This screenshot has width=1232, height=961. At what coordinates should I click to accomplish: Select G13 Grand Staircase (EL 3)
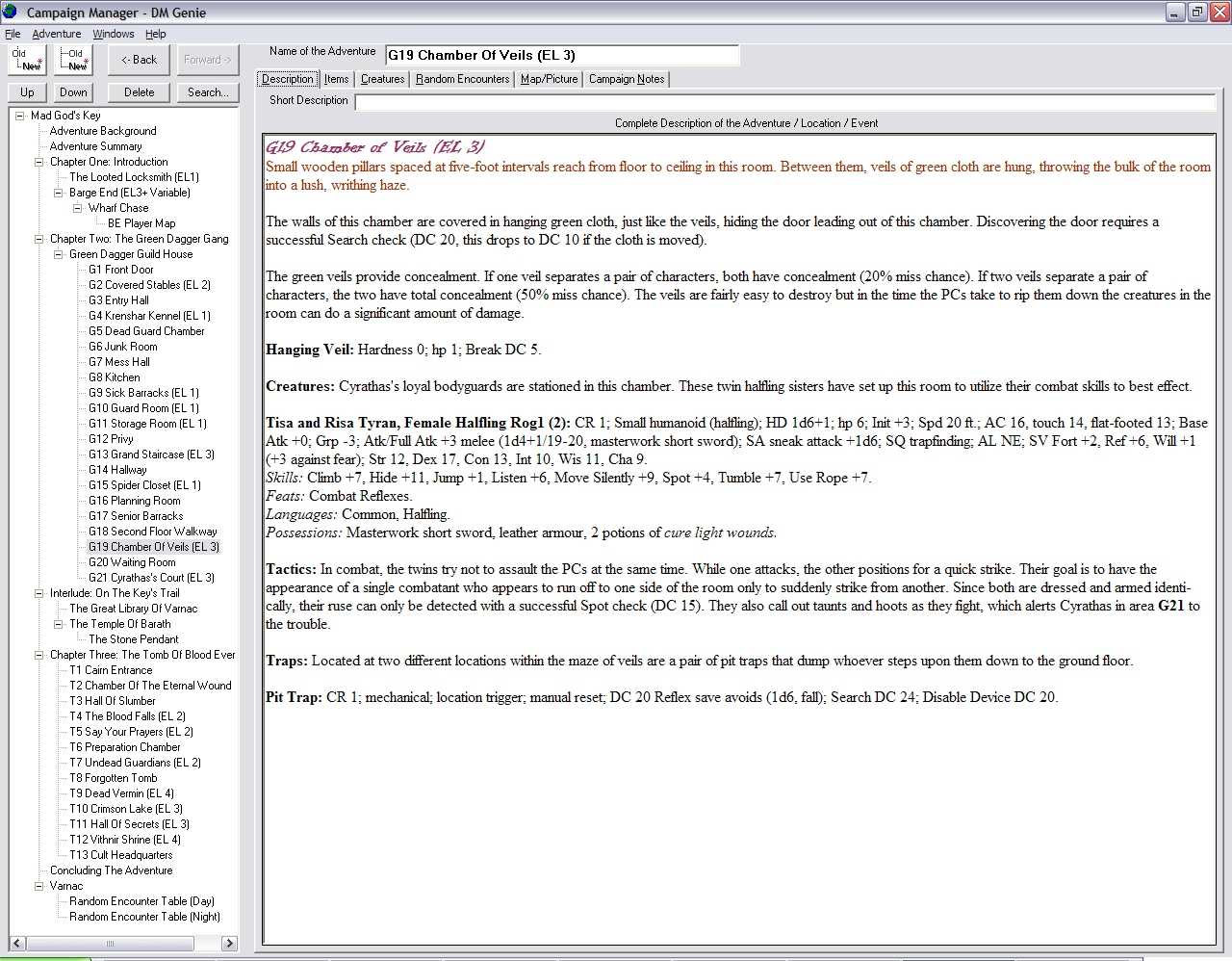[152, 455]
